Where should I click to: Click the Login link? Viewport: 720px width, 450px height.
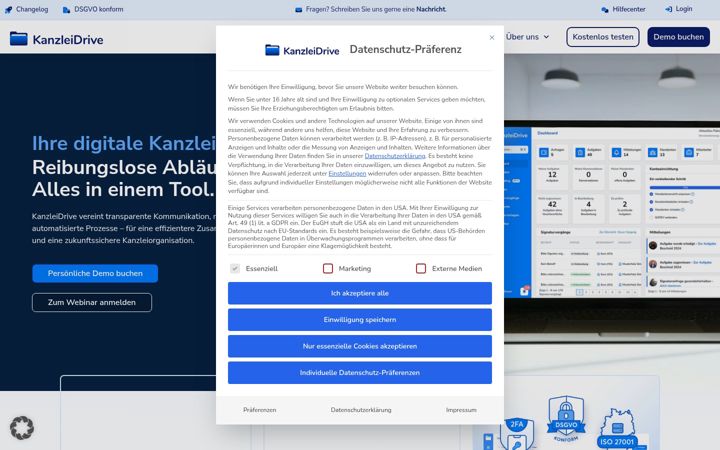point(684,9)
